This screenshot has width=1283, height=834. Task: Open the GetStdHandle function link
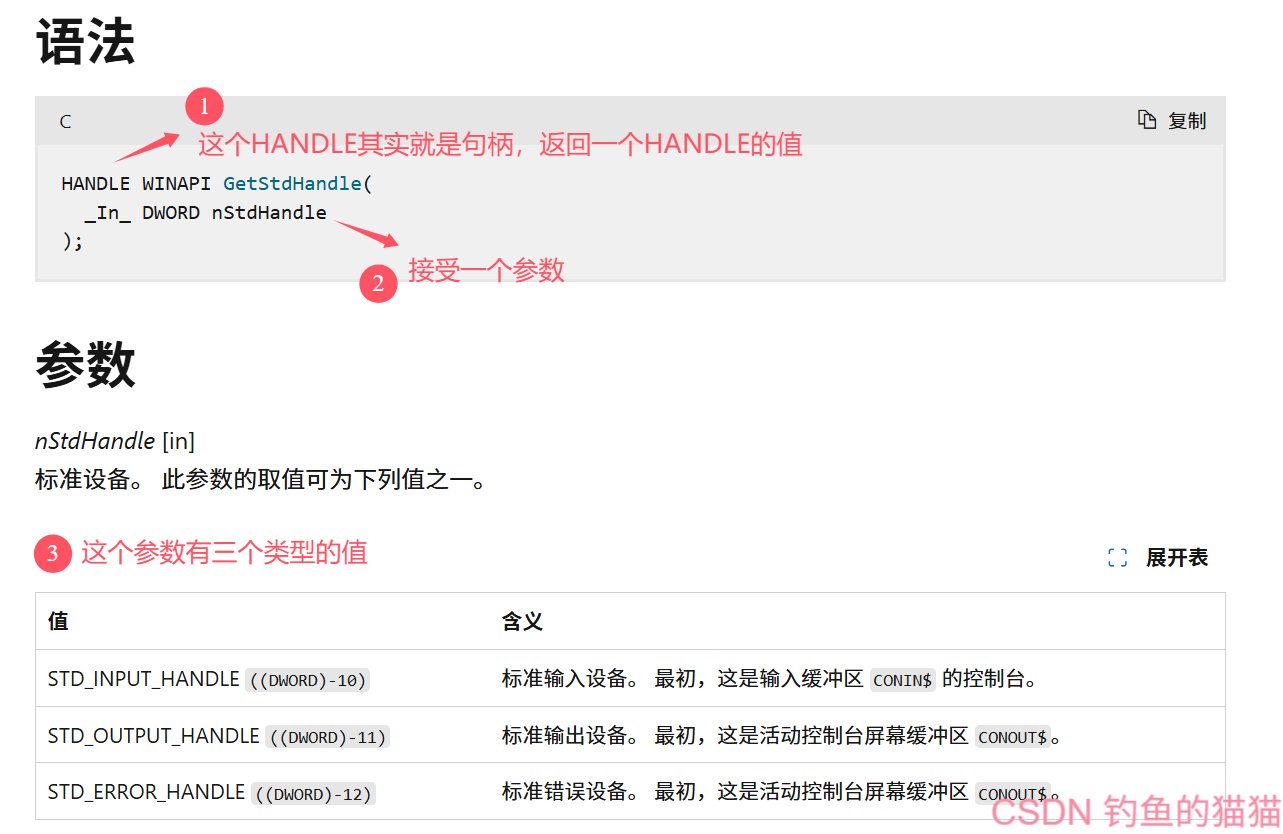click(293, 183)
